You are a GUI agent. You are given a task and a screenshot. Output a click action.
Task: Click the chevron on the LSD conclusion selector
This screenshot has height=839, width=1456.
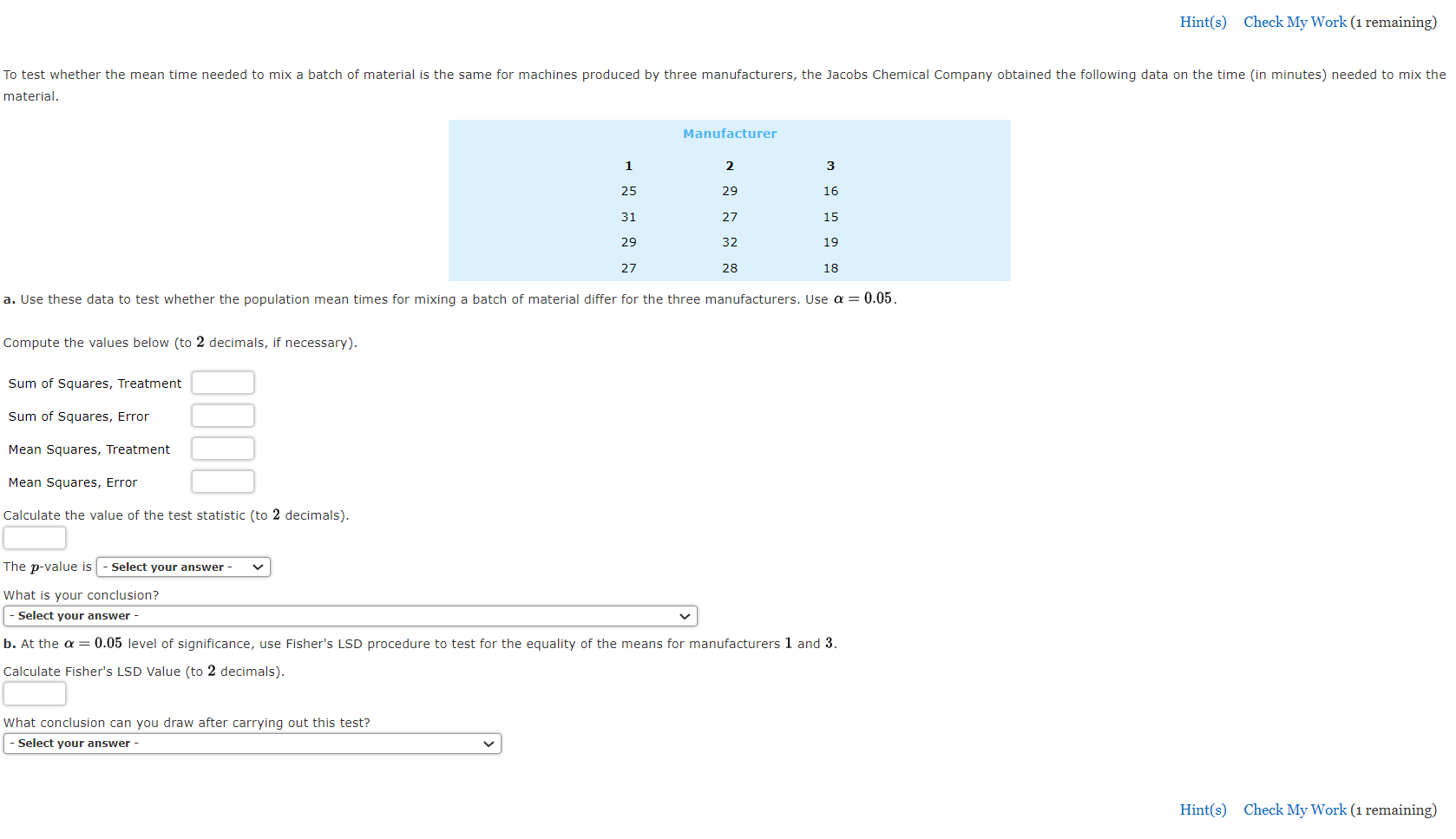[x=489, y=744]
